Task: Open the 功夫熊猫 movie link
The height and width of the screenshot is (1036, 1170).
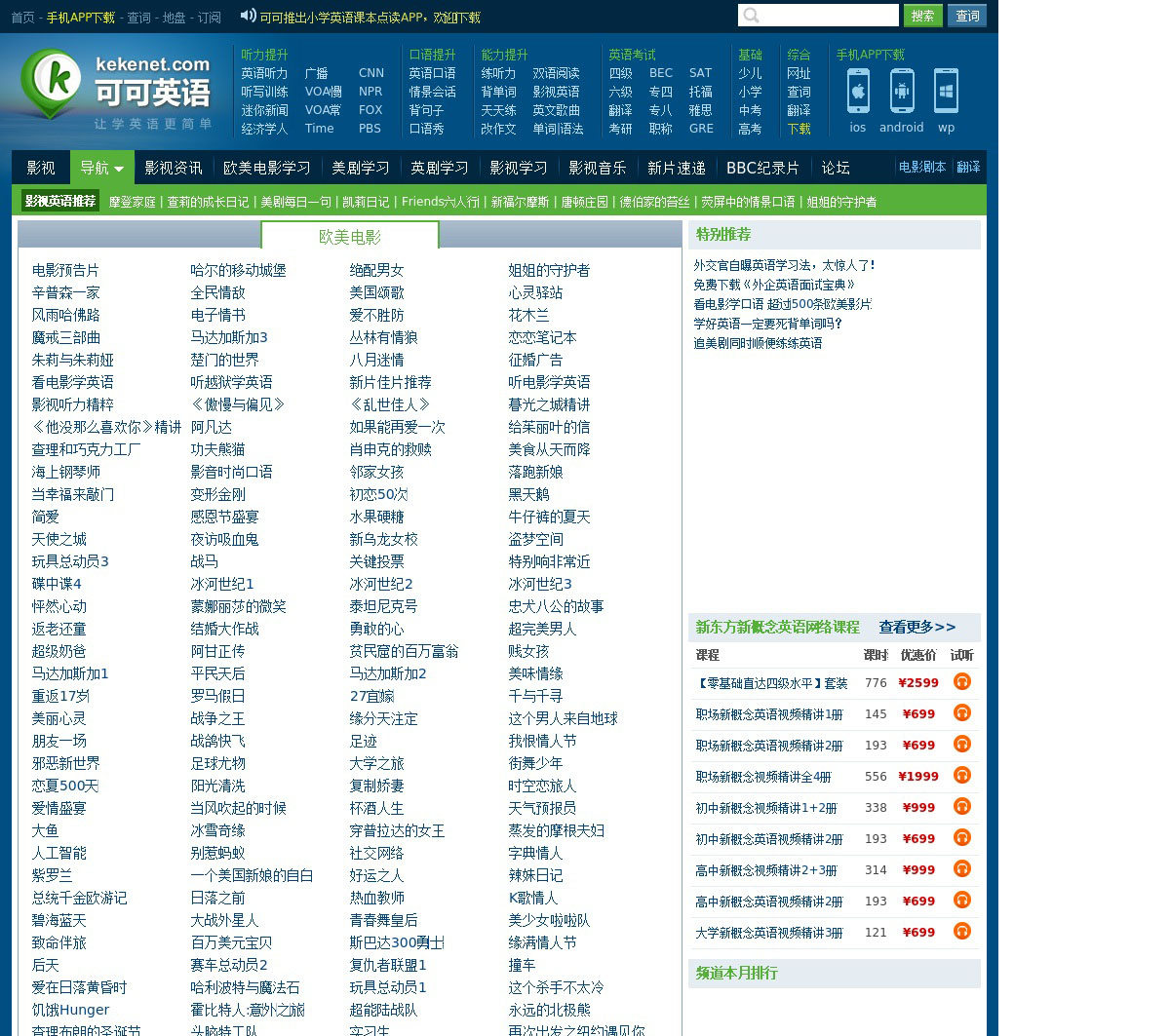Action: pos(217,449)
